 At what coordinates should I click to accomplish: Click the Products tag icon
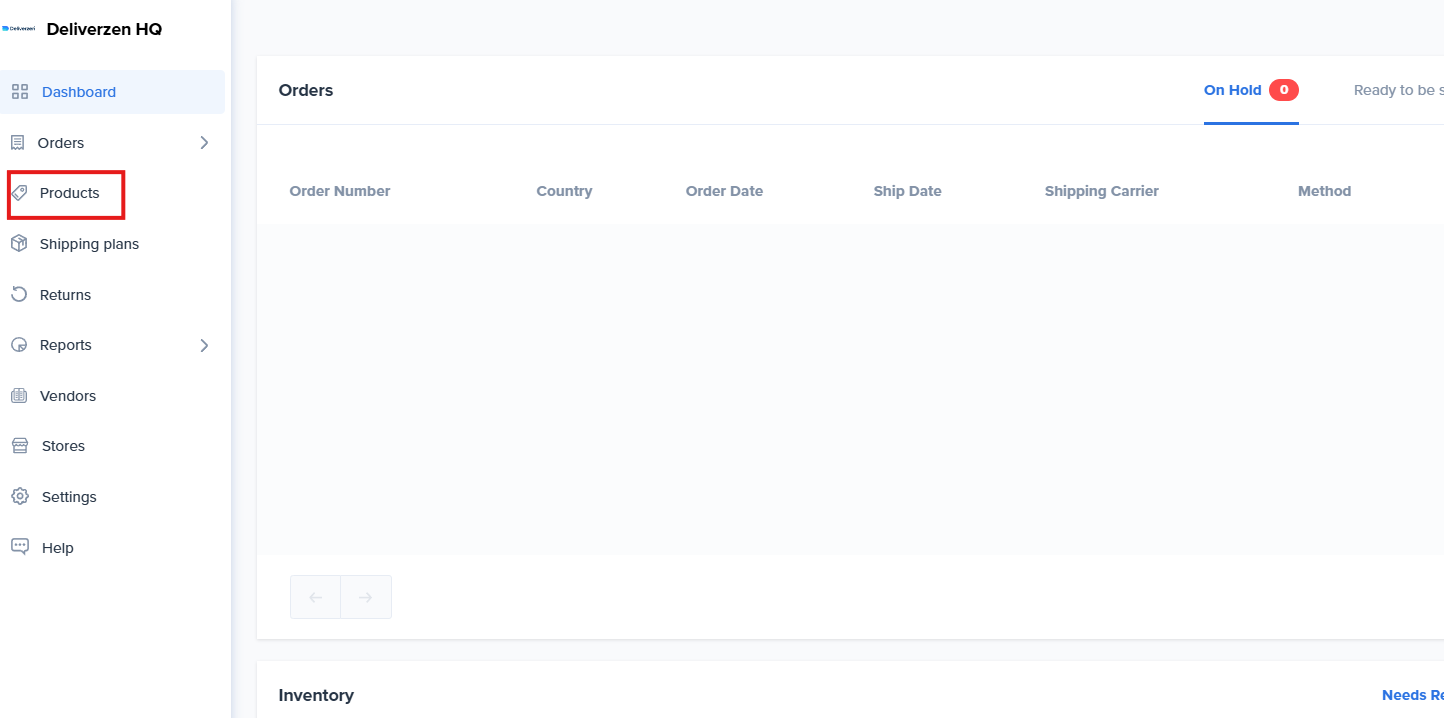pyautogui.click(x=19, y=193)
